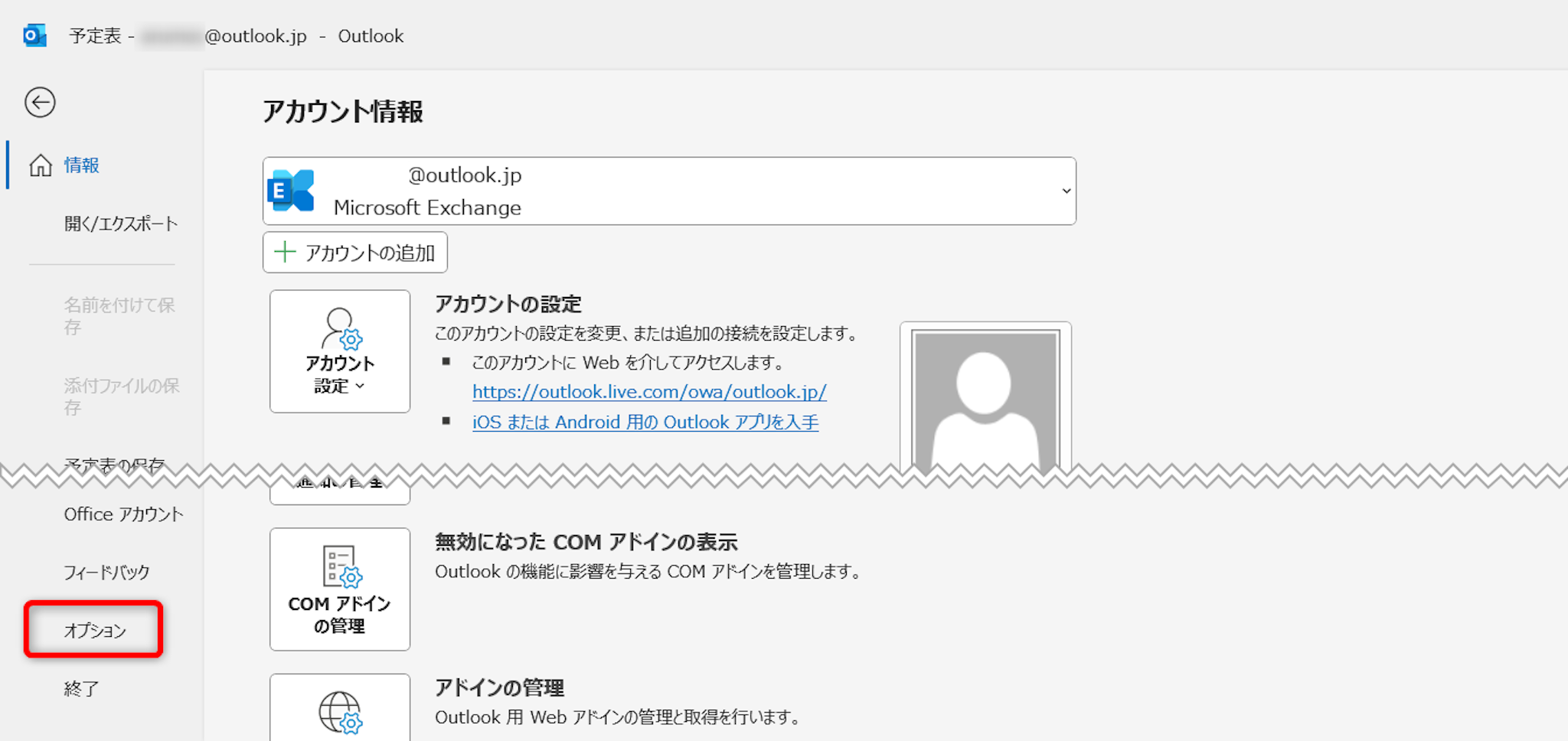Viewport: 1568px width, 741px height.
Task: Select the 情報 tab in sidebar
Action: coord(81,165)
